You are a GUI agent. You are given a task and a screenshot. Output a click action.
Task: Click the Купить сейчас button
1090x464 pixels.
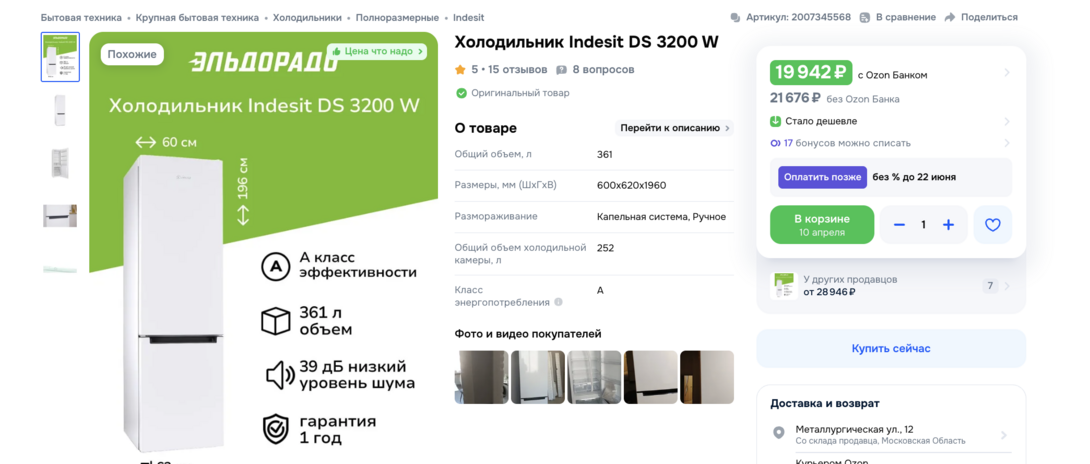(x=890, y=349)
